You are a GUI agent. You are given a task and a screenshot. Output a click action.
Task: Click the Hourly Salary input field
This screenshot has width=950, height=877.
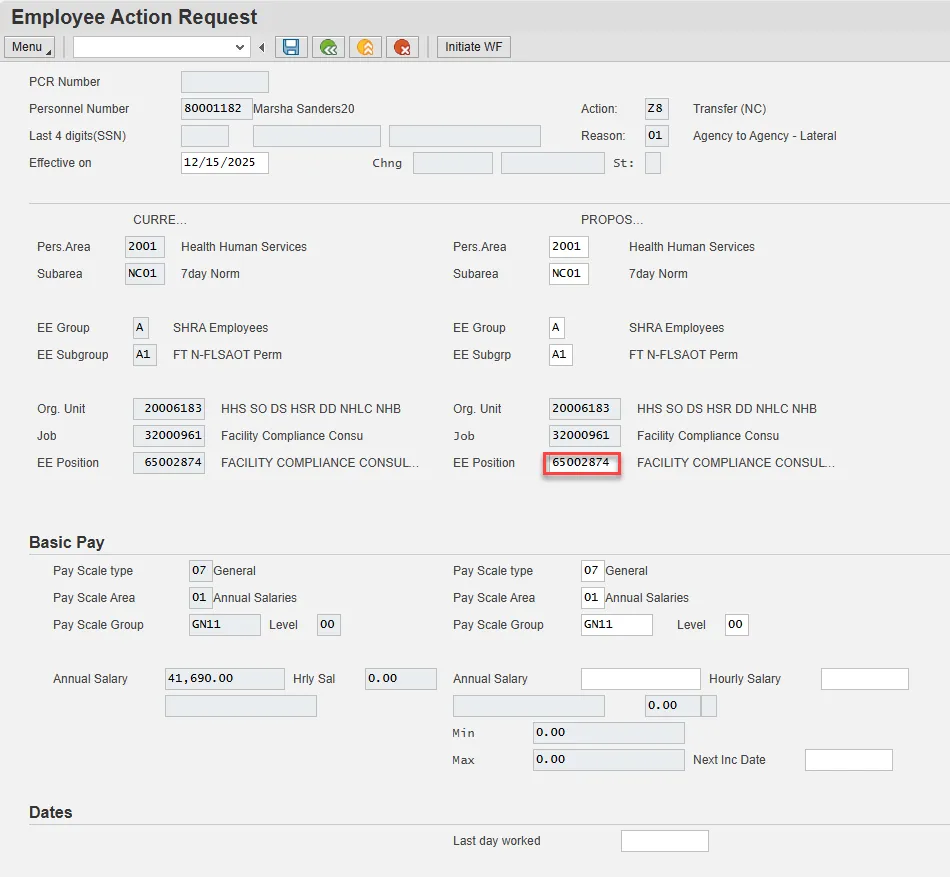click(x=864, y=679)
